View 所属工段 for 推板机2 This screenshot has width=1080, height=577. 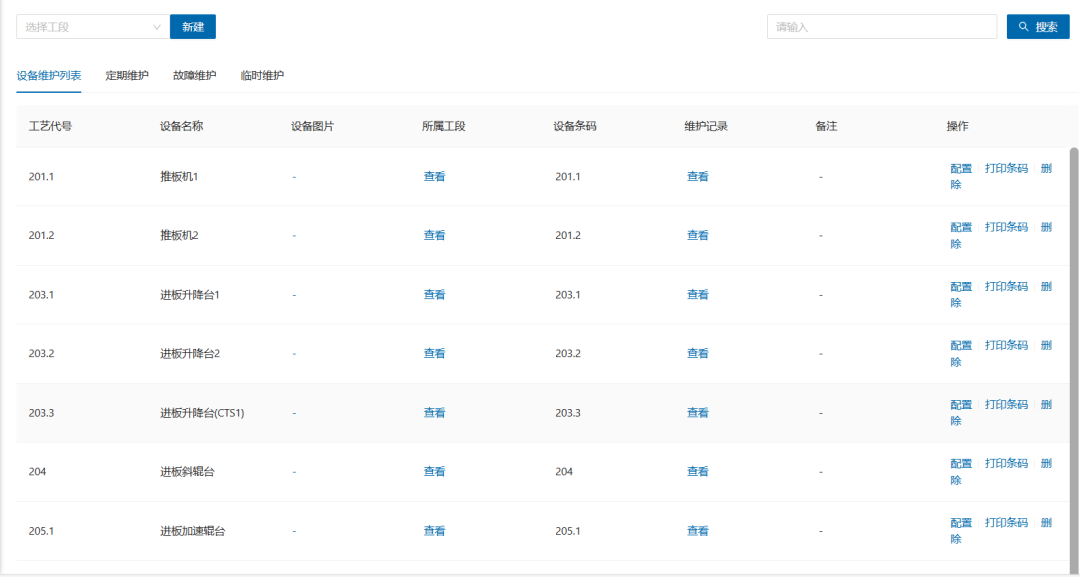[435, 235]
